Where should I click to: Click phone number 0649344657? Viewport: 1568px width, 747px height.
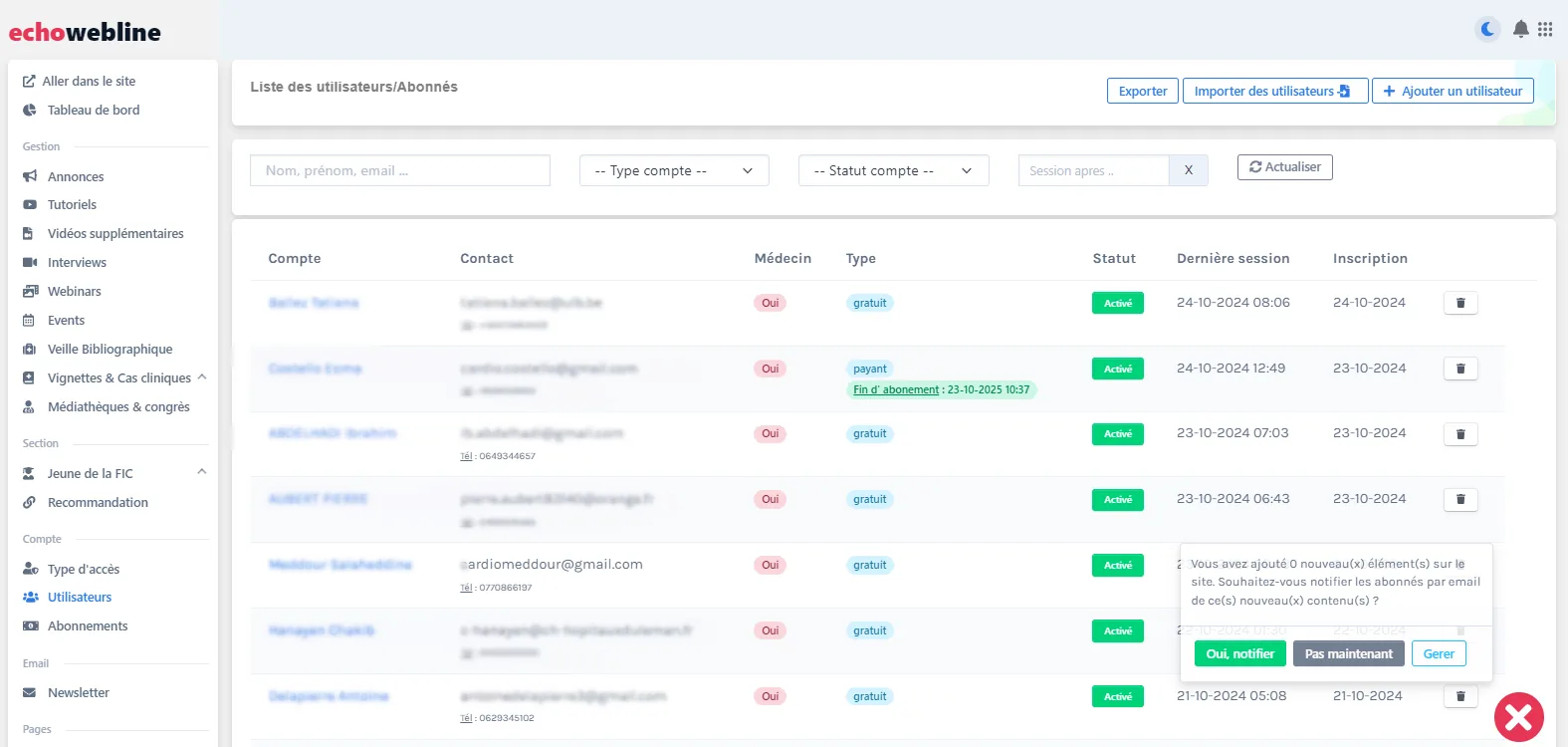click(x=507, y=456)
